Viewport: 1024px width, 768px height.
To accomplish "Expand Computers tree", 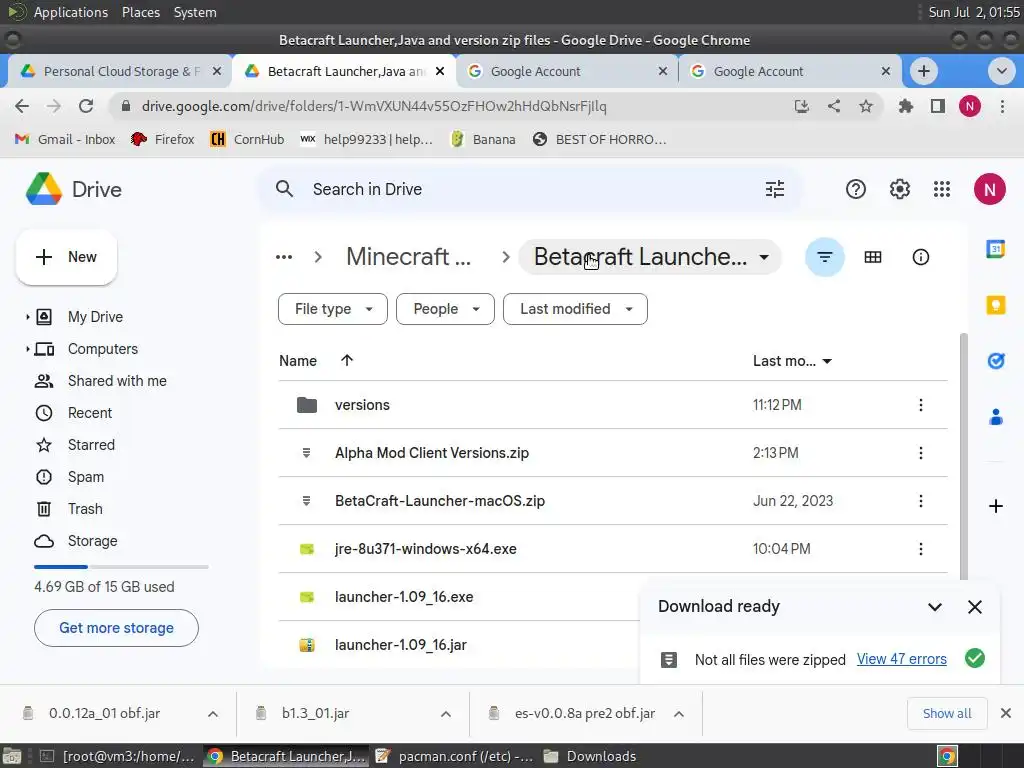I will tap(27, 349).
